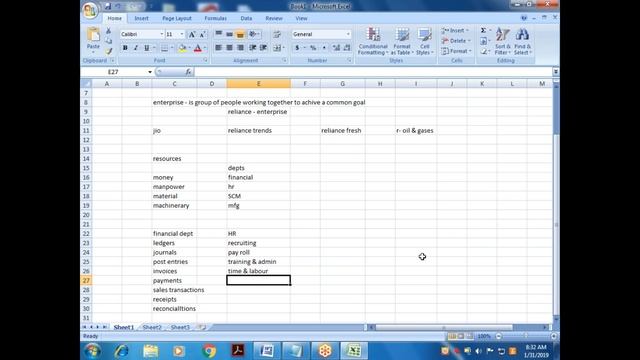Toggle Wrap Text
This screenshot has height=360, width=640.
click(x=277, y=34)
